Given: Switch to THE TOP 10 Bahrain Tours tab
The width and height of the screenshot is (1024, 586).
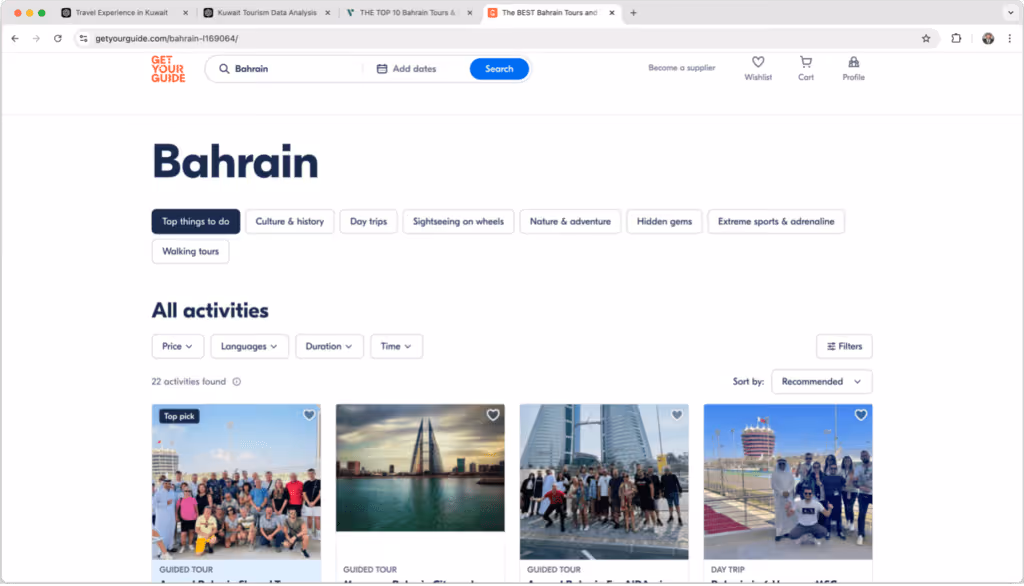Looking at the screenshot, I should pos(408,12).
